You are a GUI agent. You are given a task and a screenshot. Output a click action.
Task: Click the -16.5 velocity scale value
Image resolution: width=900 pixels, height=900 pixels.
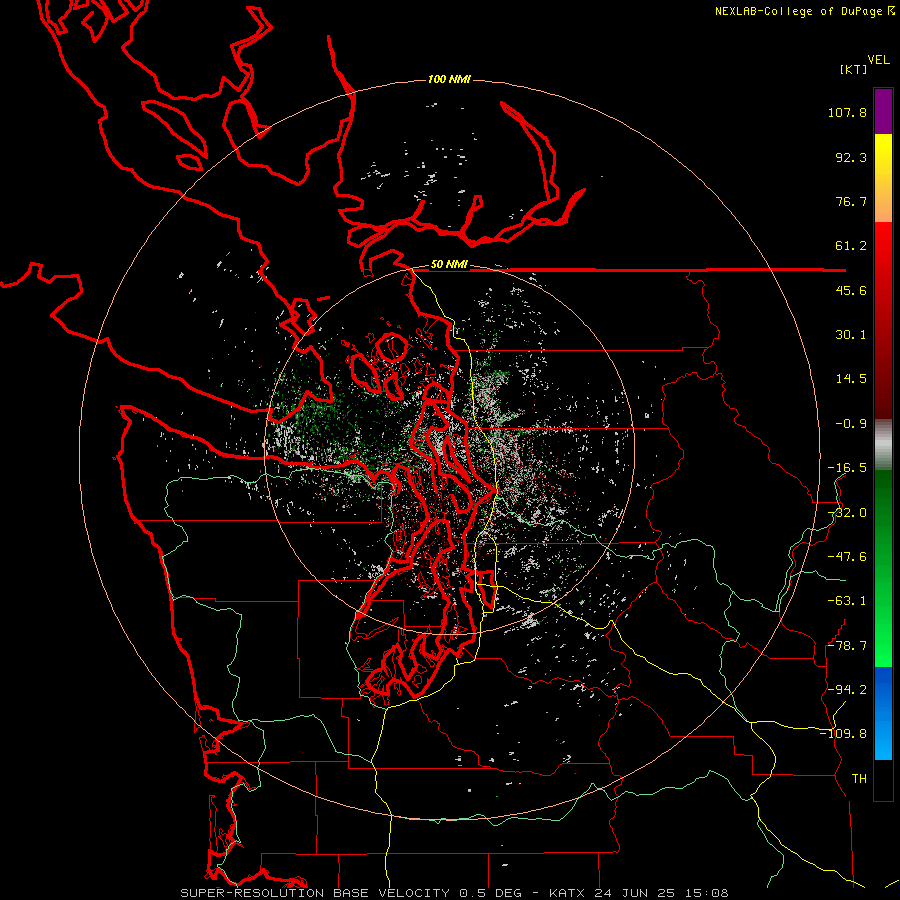click(x=847, y=468)
